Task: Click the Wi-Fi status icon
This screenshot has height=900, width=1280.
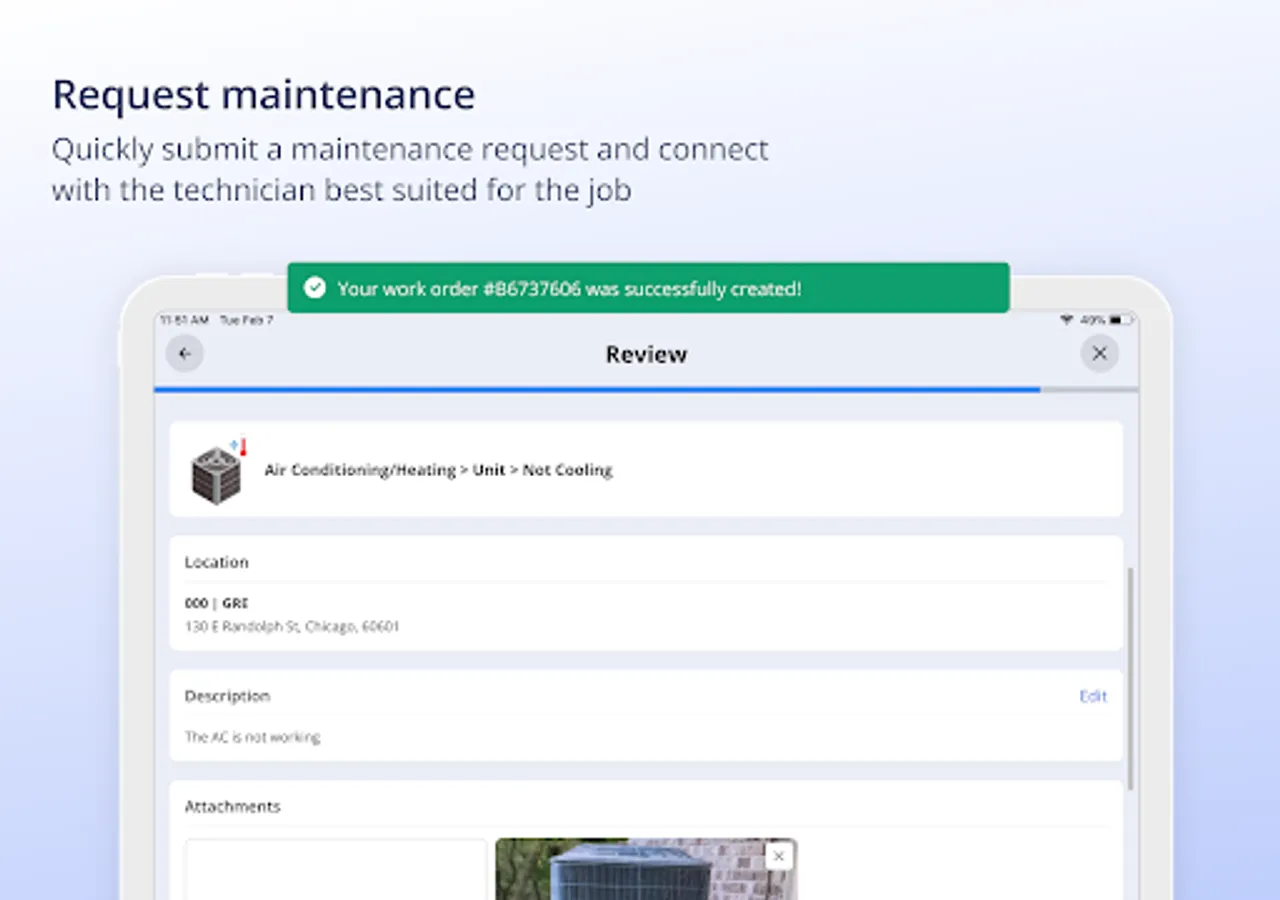Action: (x=1066, y=320)
